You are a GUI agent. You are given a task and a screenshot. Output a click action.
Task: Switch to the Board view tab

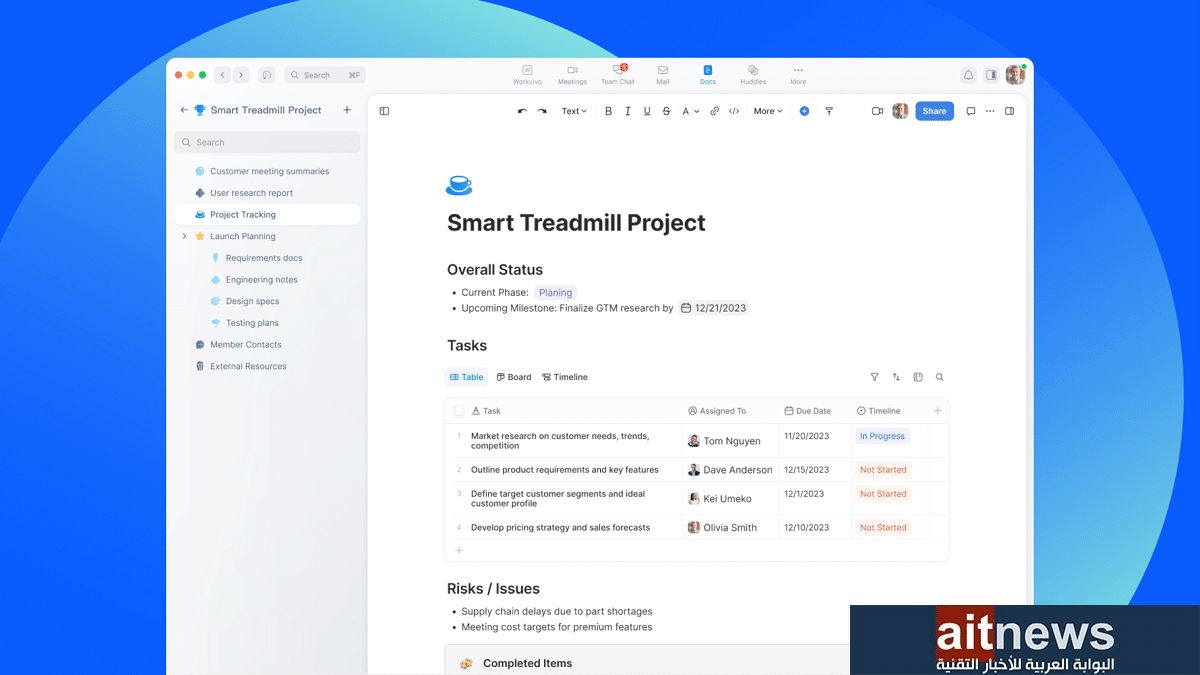tap(514, 377)
